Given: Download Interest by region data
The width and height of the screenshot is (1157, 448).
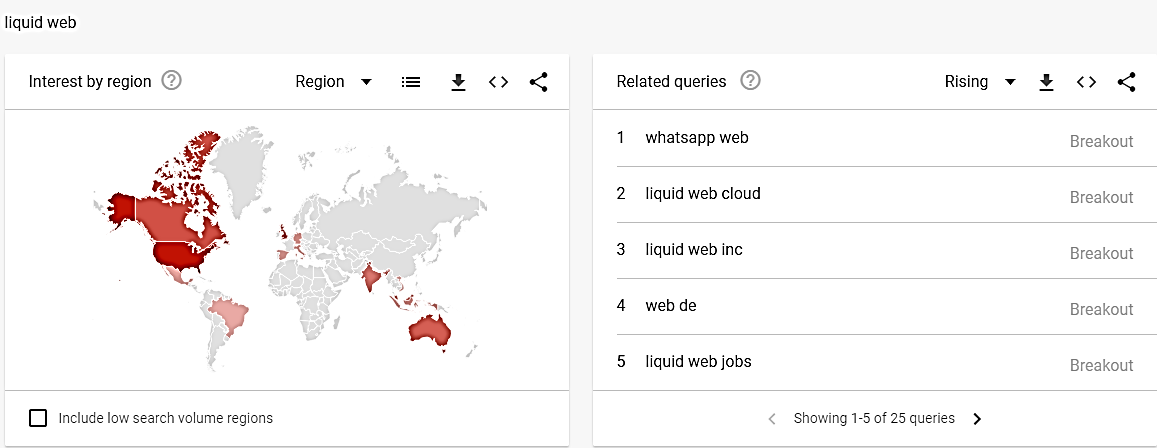Looking at the screenshot, I should pos(458,82).
